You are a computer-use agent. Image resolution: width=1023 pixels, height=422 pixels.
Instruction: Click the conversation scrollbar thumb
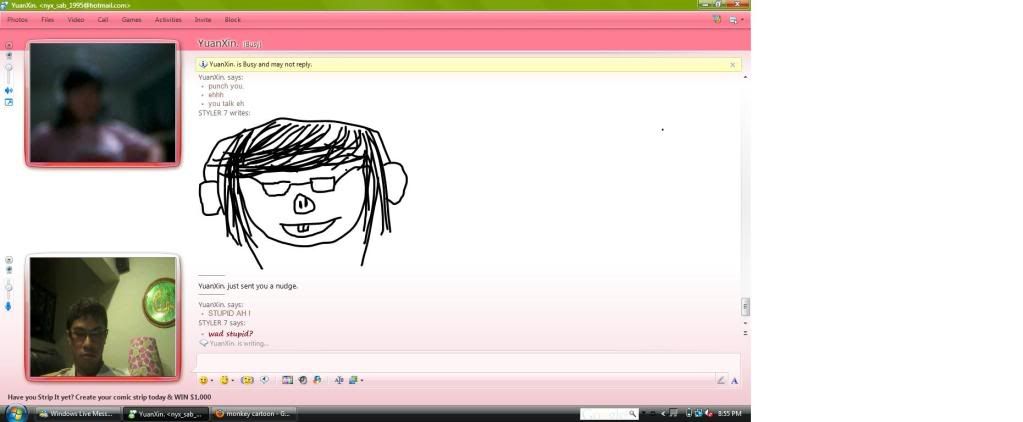[745, 307]
